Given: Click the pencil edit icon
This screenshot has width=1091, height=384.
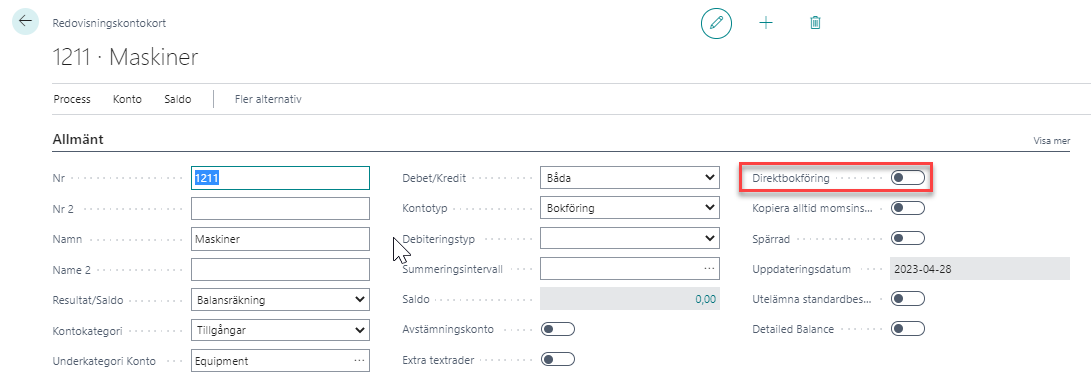Looking at the screenshot, I should tap(716, 23).
